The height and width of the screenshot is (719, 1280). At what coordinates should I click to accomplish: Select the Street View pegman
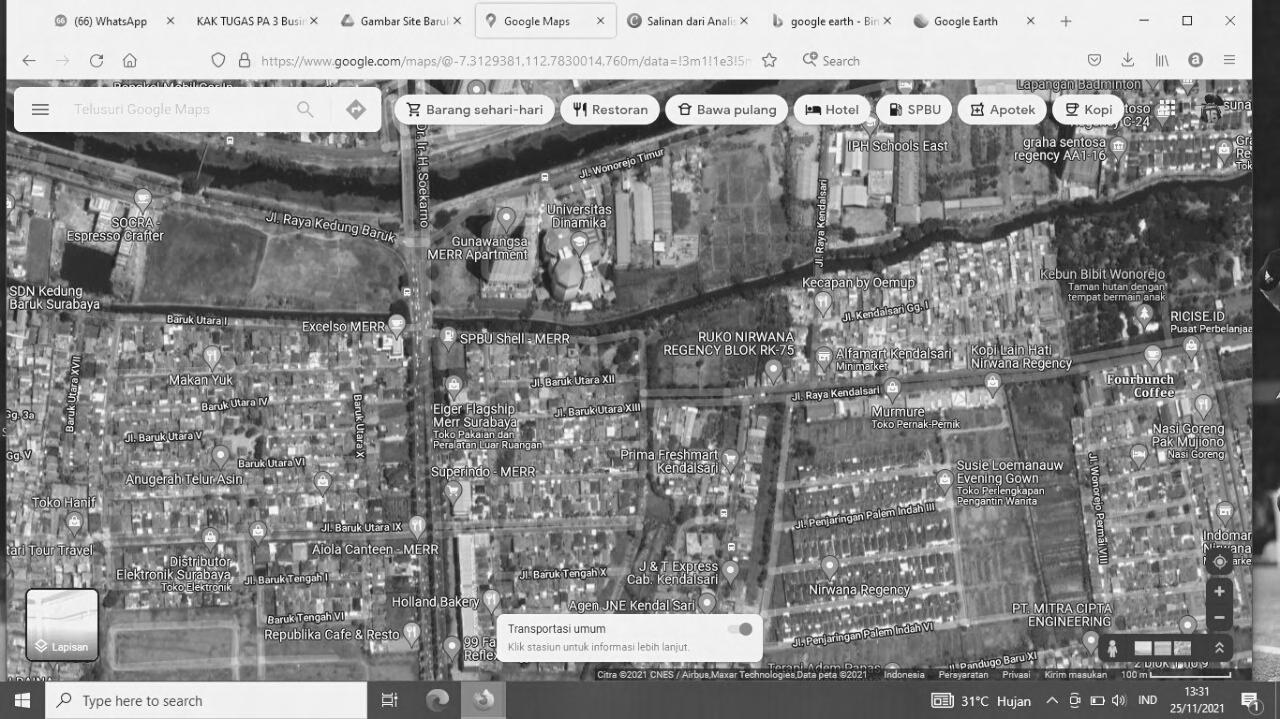point(1112,648)
